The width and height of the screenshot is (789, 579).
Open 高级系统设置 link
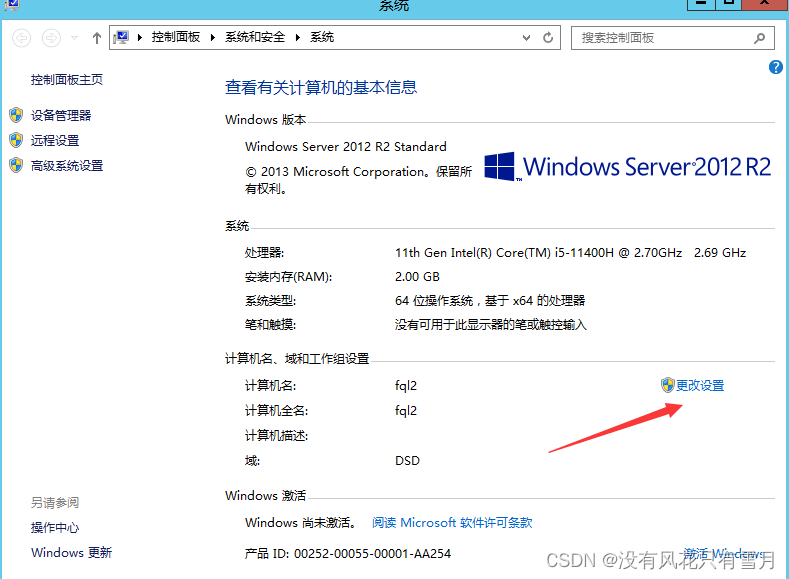coord(67,166)
